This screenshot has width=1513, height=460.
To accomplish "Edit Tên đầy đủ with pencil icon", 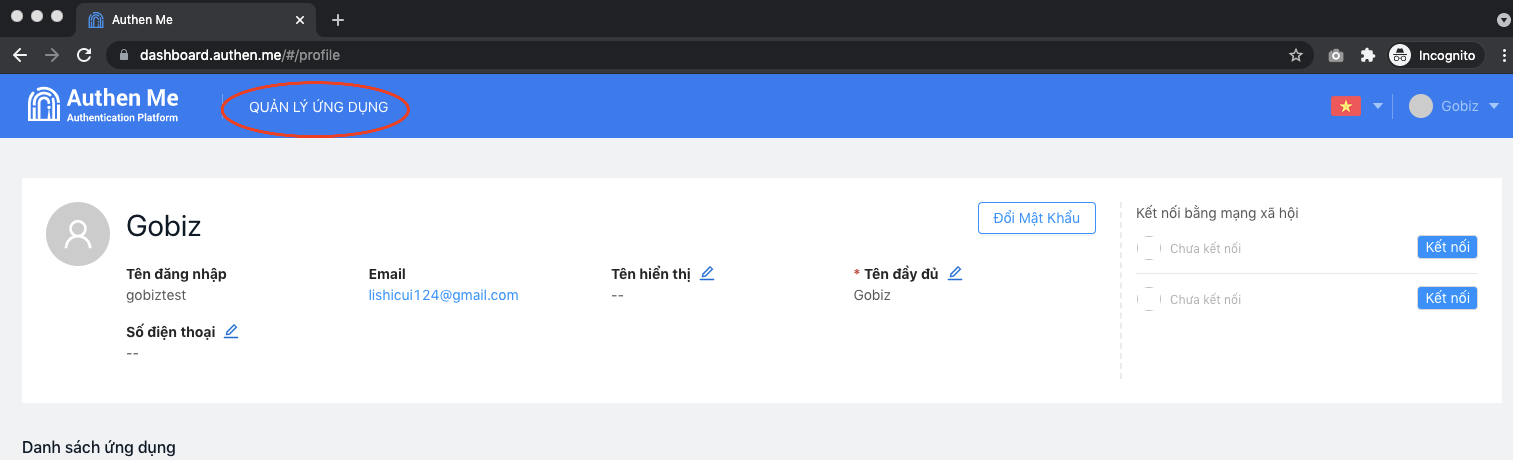I will click(x=955, y=273).
